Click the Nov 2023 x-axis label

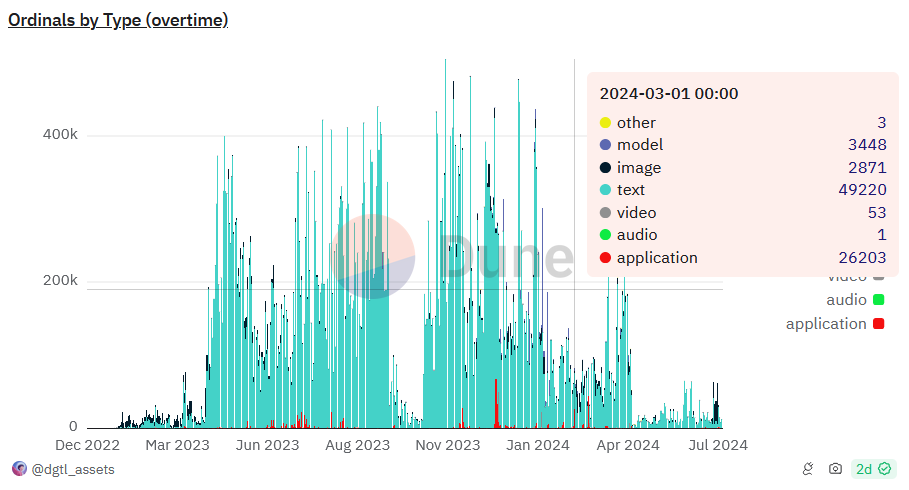[x=448, y=445]
